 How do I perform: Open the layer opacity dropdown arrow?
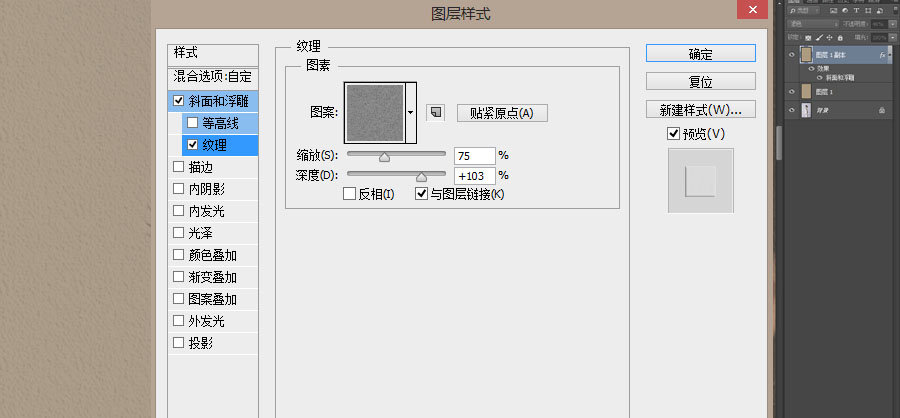tap(893, 24)
